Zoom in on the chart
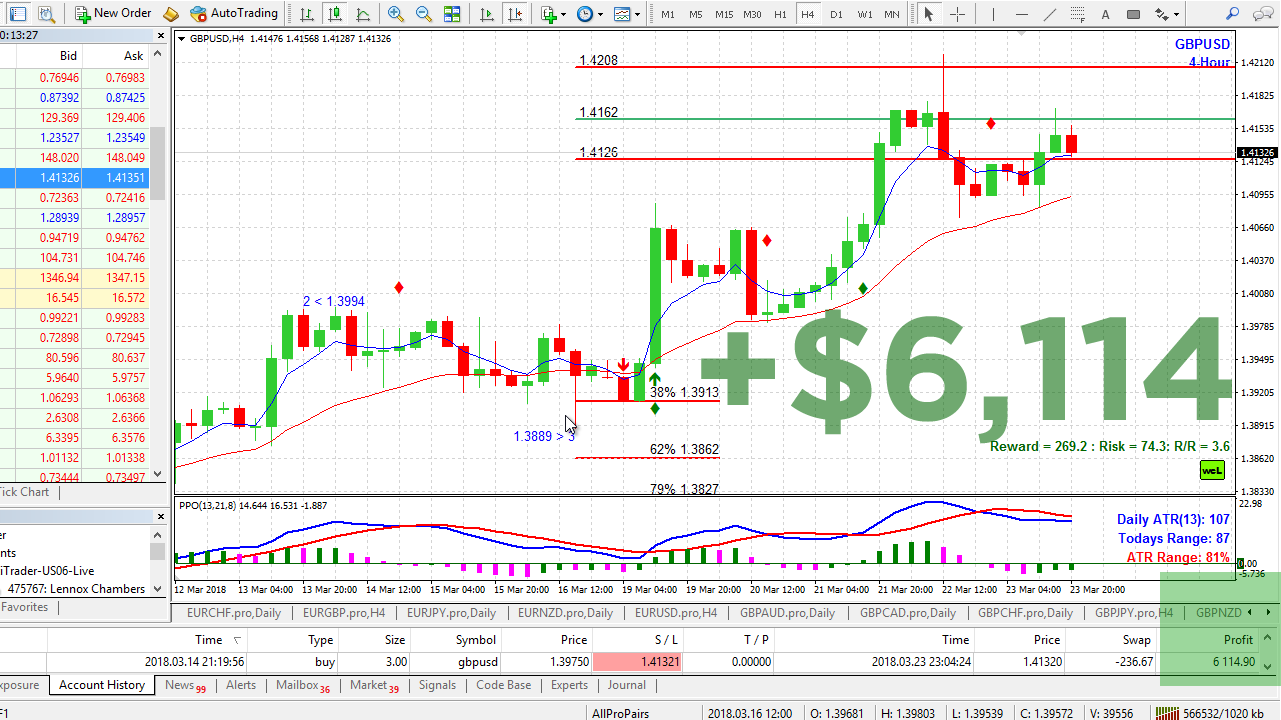The image size is (1281, 720). tap(396, 14)
